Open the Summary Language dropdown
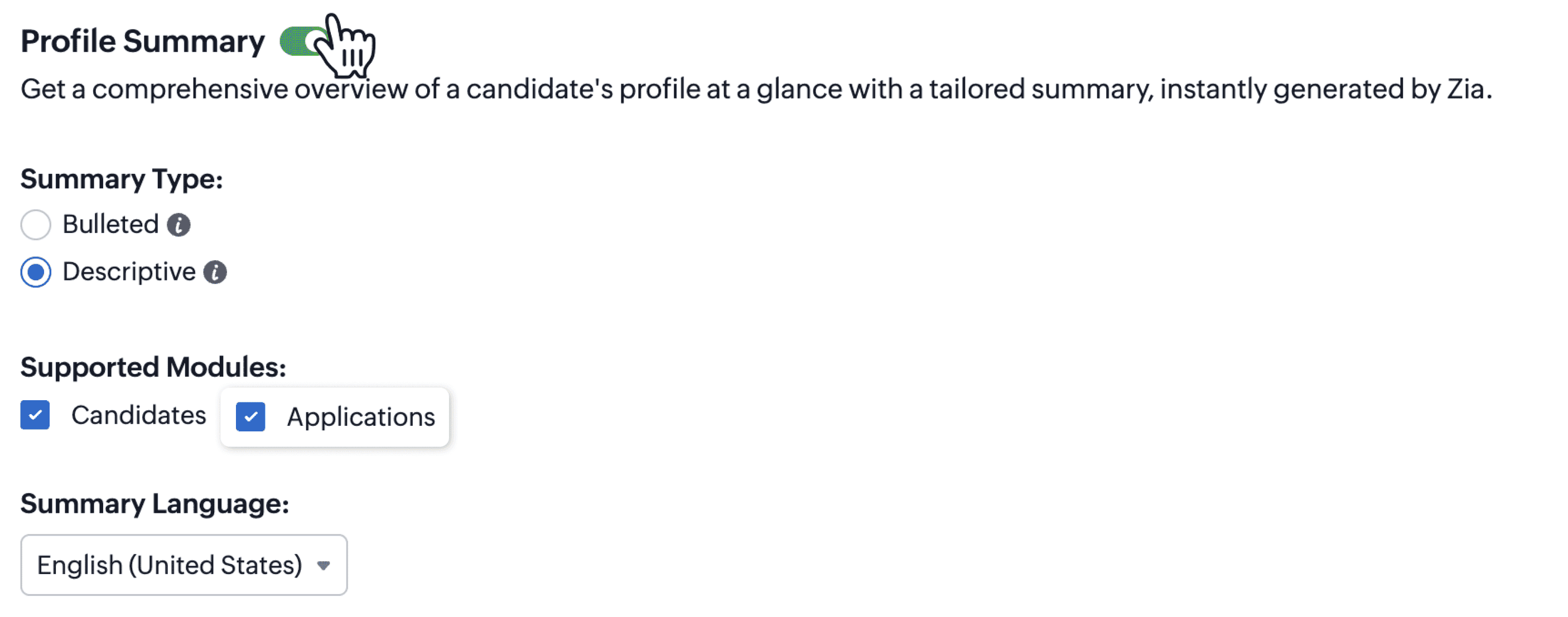The height and width of the screenshot is (617, 1568). point(183,565)
